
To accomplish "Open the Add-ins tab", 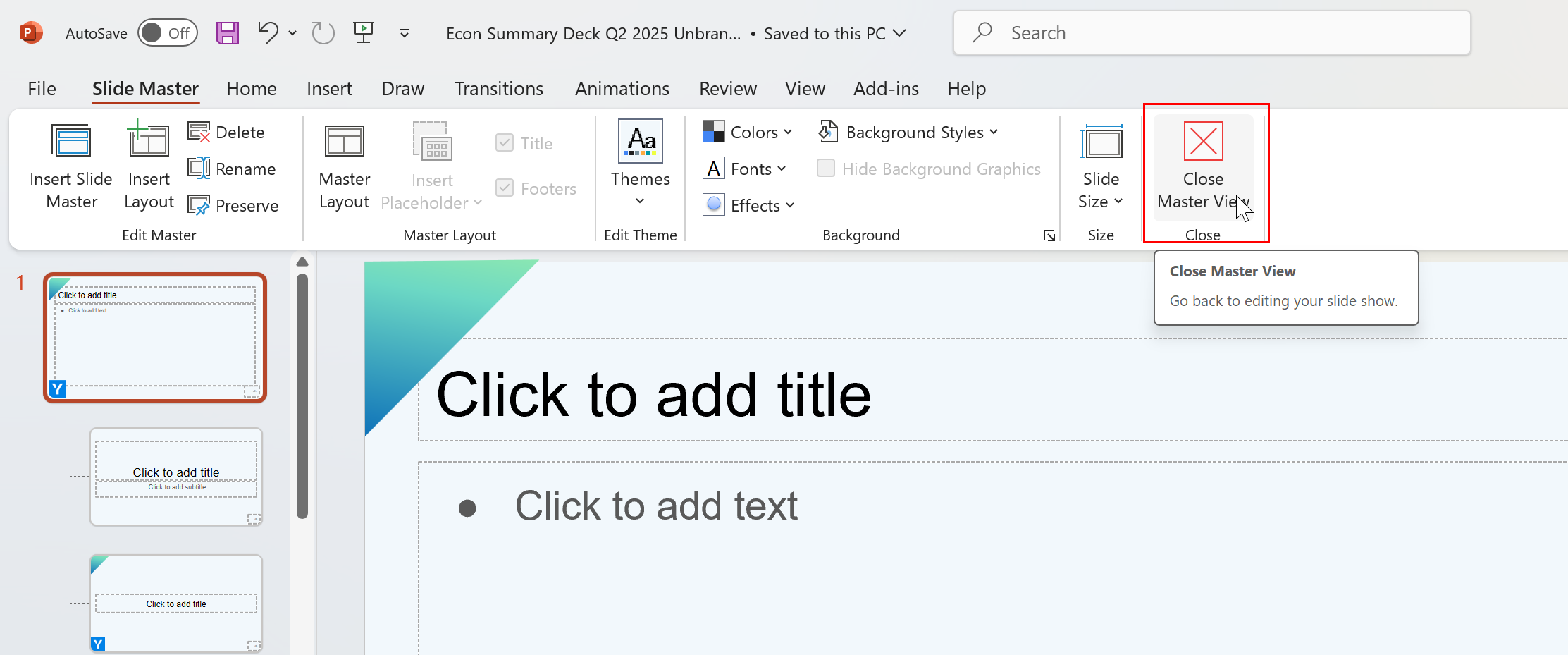I will click(x=886, y=89).
